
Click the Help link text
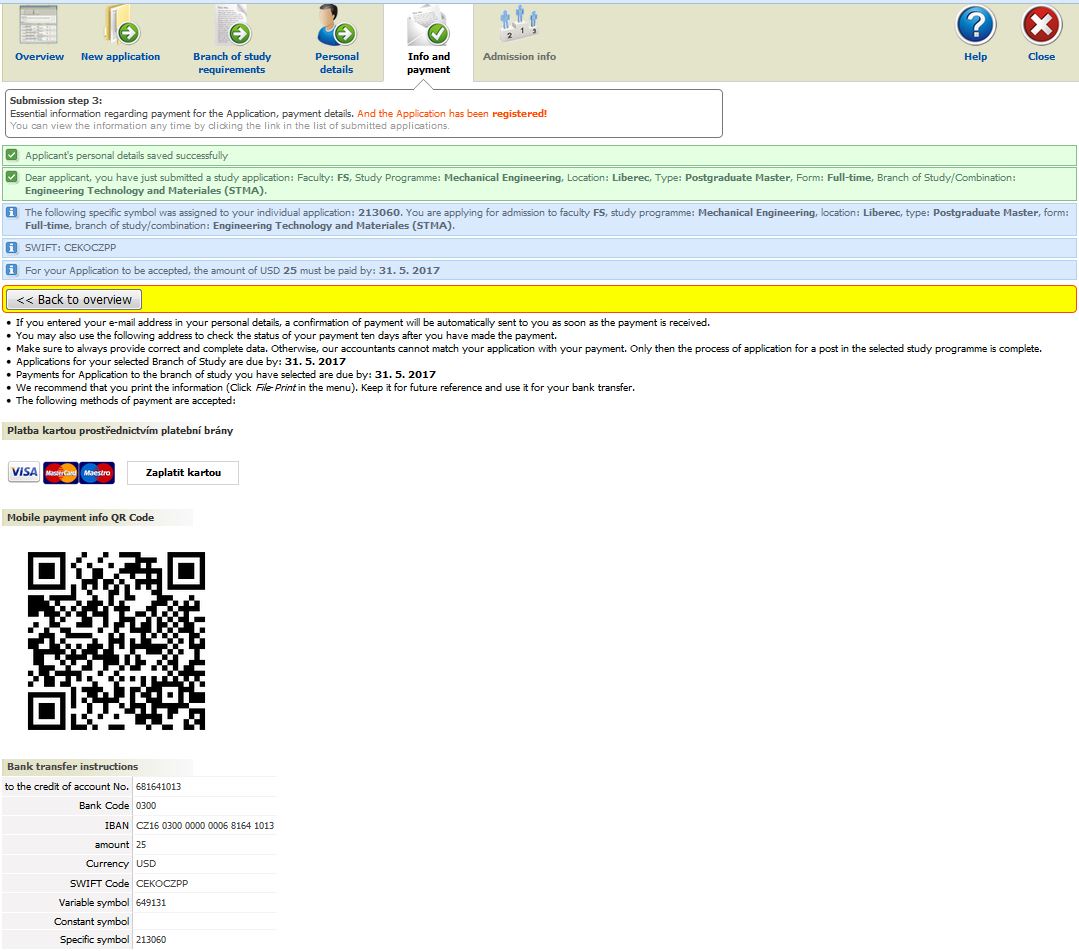[x=975, y=56]
